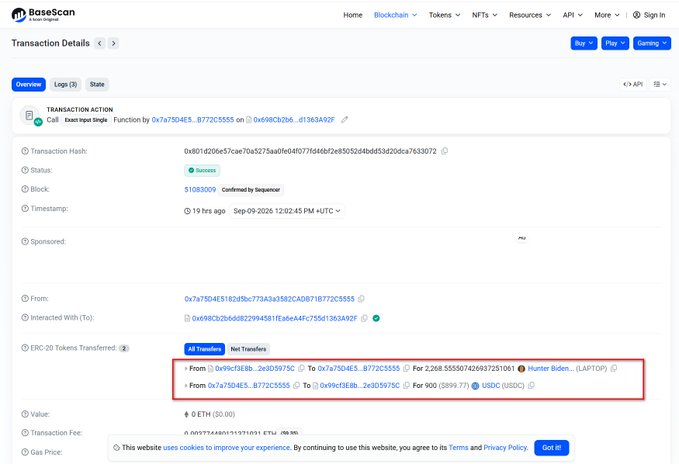Help icon next to Timestamp
This screenshot has width=679, height=464.
point(25,208)
